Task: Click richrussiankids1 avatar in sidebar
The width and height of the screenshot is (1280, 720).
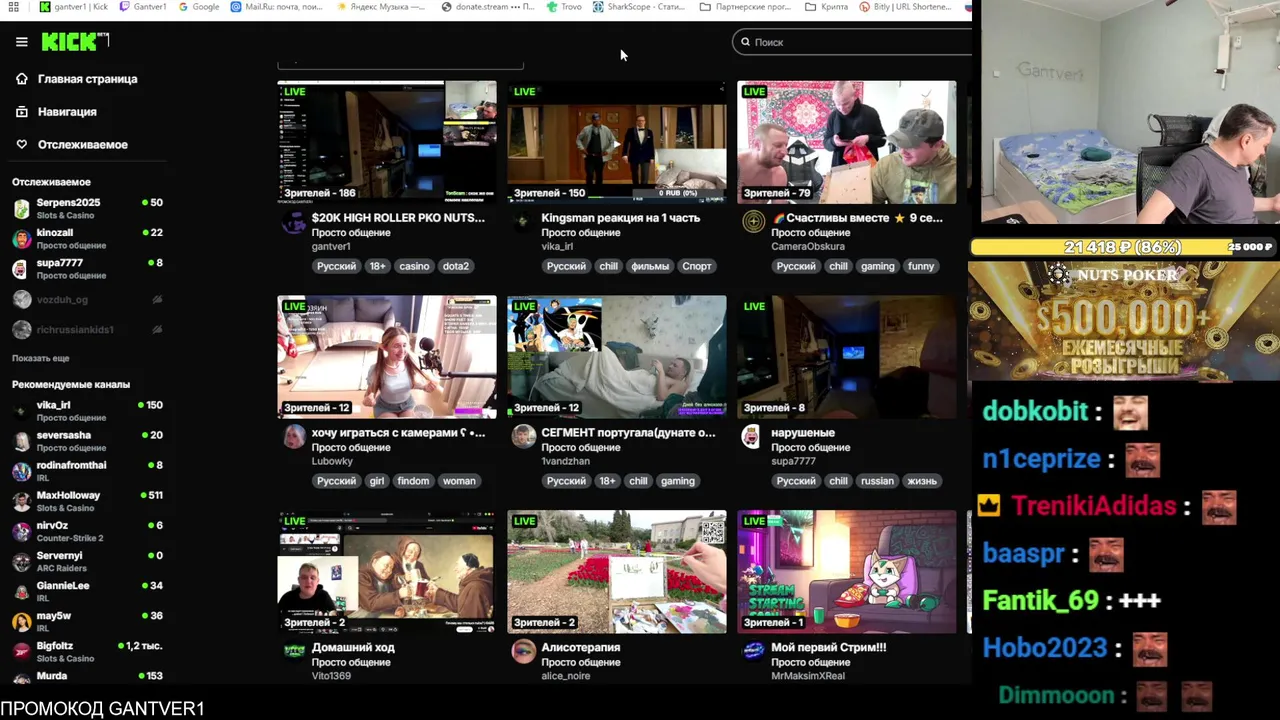Action: coord(21,329)
